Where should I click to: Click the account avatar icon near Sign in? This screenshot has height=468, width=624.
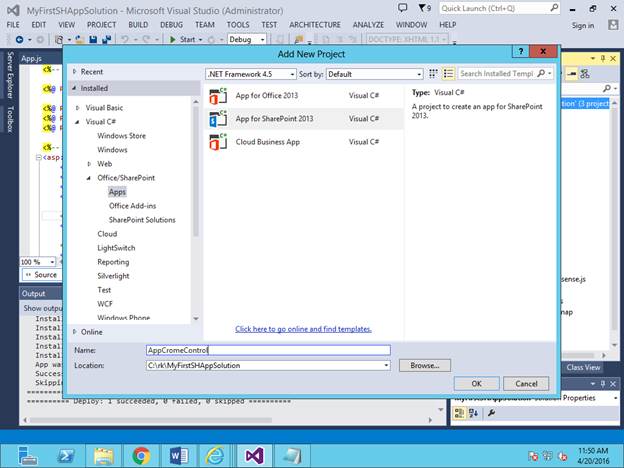click(613, 25)
